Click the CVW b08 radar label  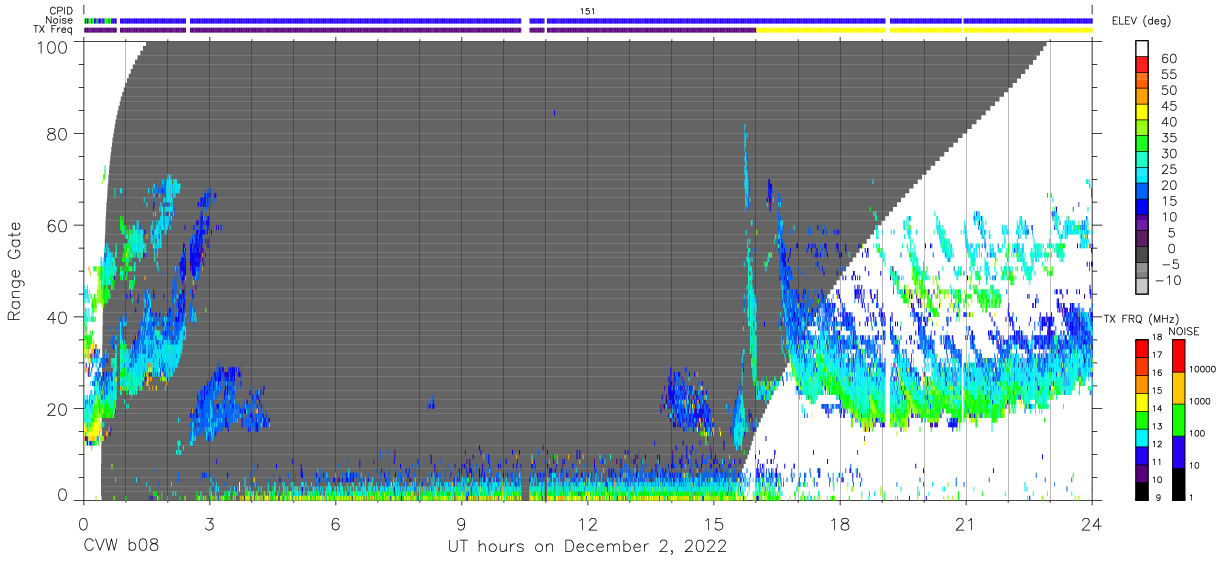(x=121, y=547)
